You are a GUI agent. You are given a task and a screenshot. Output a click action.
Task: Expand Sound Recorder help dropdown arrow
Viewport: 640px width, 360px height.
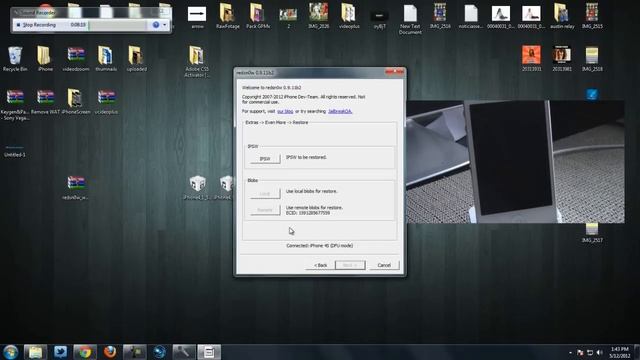pyautogui.click(x=165, y=25)
